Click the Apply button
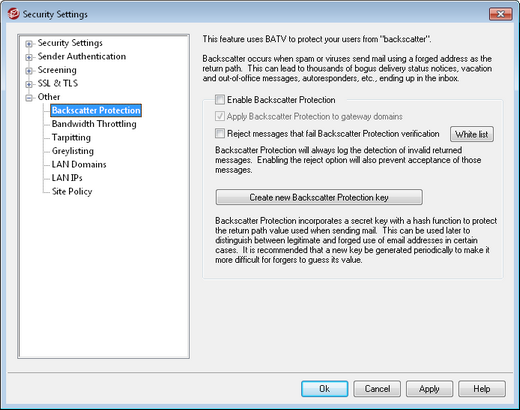The image size is (520, 410). (x=429, y=389)
